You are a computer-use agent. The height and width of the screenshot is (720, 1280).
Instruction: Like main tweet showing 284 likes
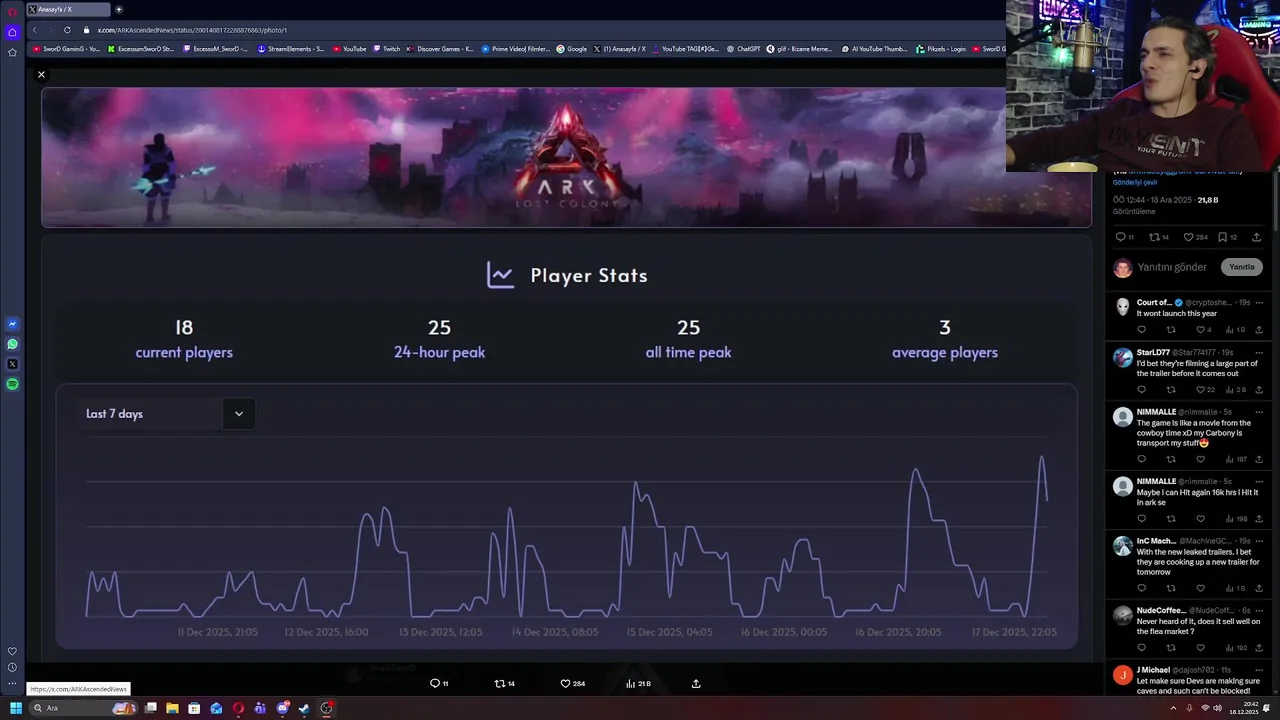tap(1195, 237)
